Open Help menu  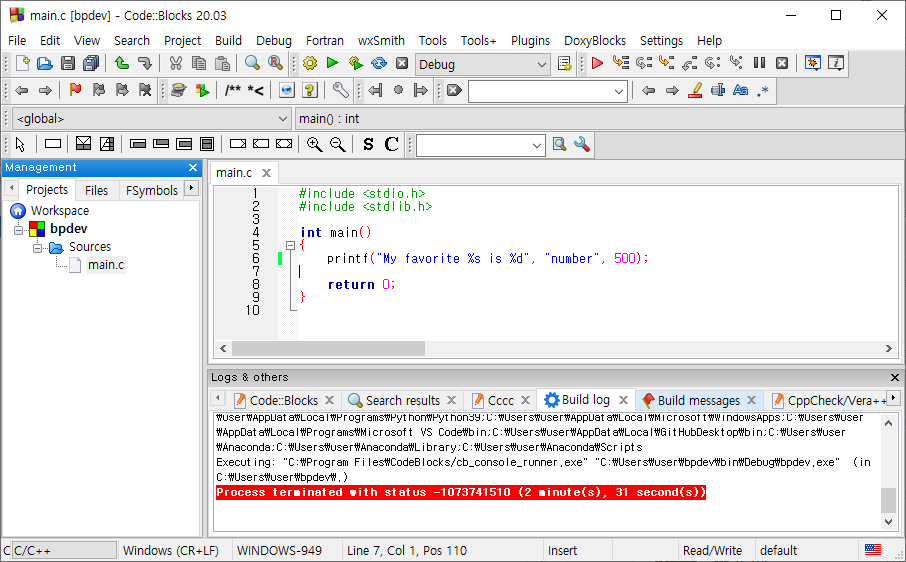point(709,40)
